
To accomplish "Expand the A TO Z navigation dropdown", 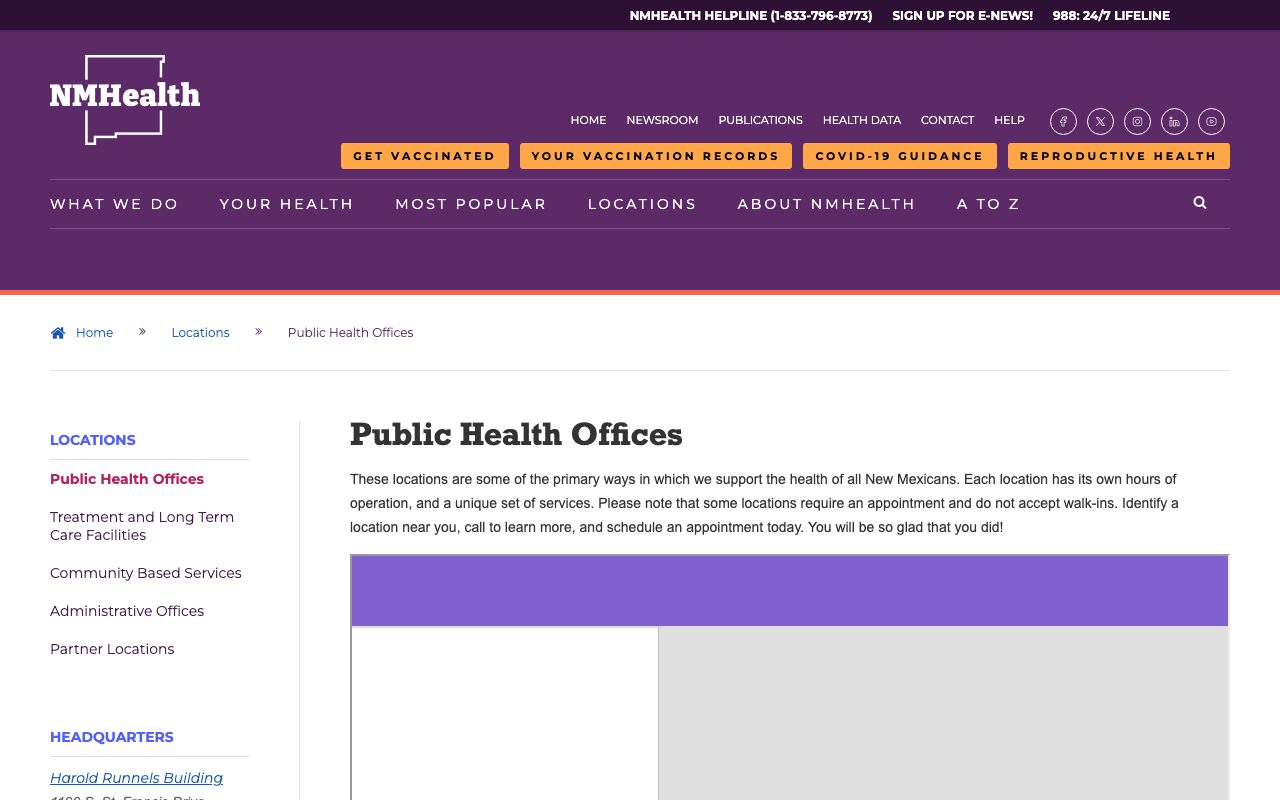I will pyautogui.click(x=988, y=204).
